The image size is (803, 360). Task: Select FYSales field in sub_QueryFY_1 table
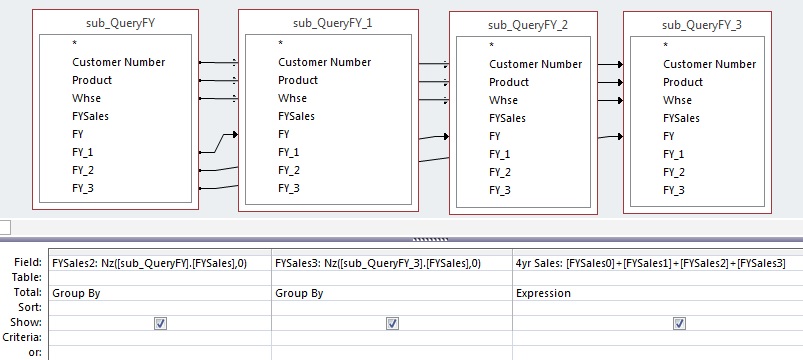pos(296,116)
